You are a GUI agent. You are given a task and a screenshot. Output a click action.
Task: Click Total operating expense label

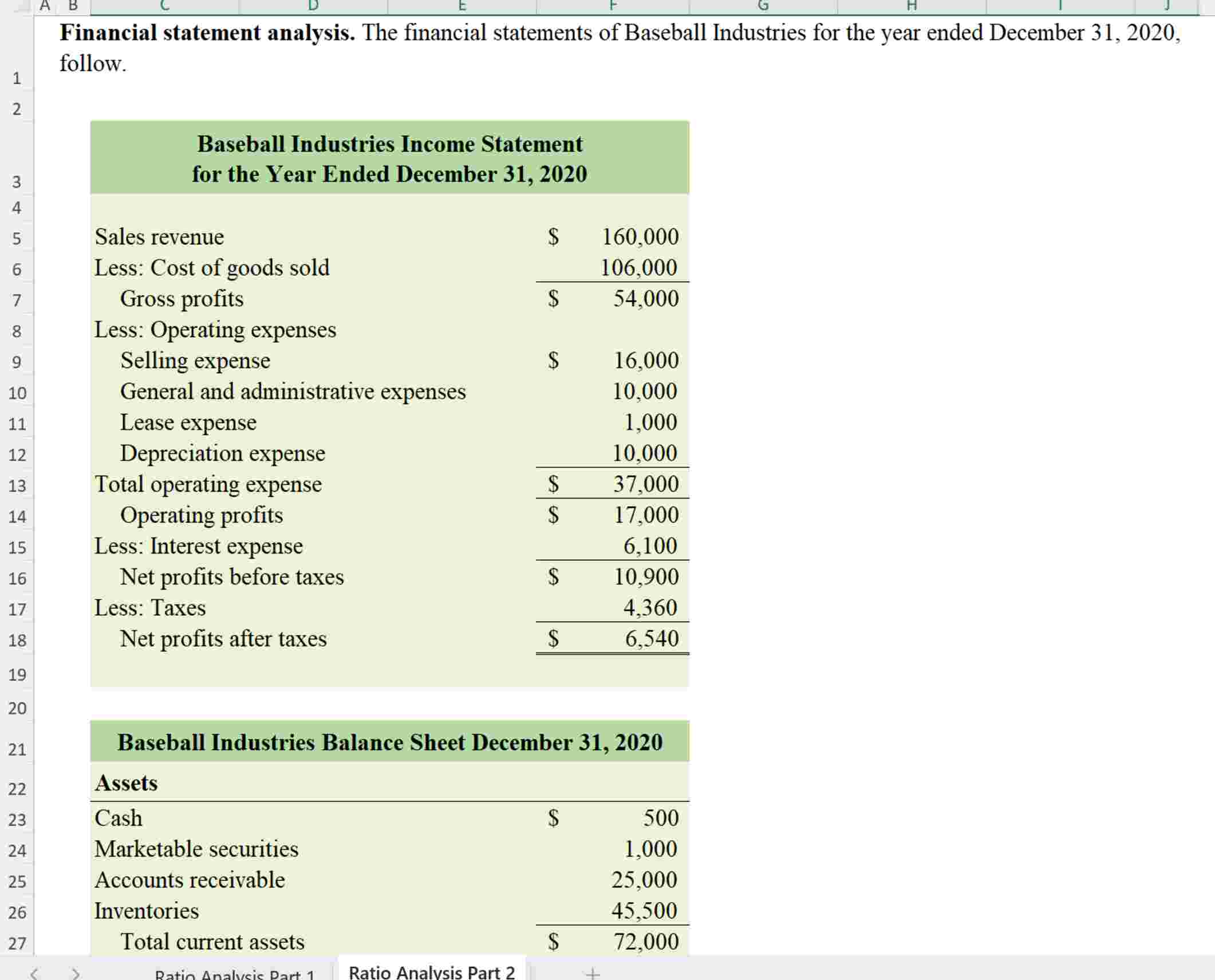pyautogui.click(x=208, y=484)
